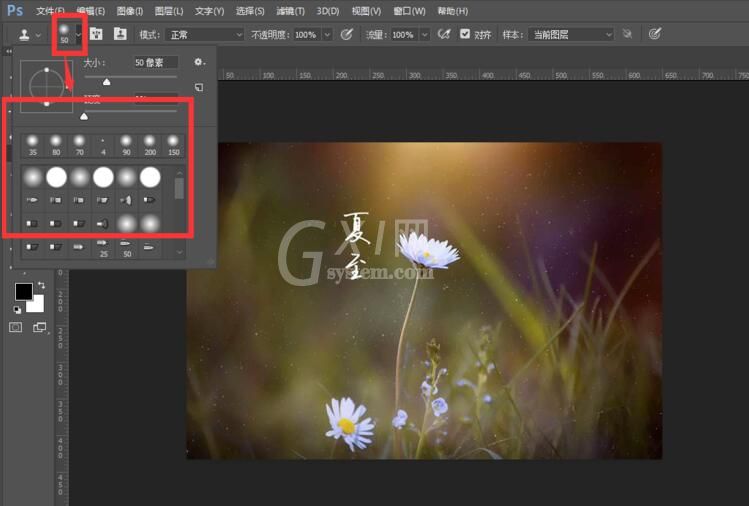This screenshot has height=506, width=749.
Task: Open the 帮助(H) menu
Action: point(453,11)
